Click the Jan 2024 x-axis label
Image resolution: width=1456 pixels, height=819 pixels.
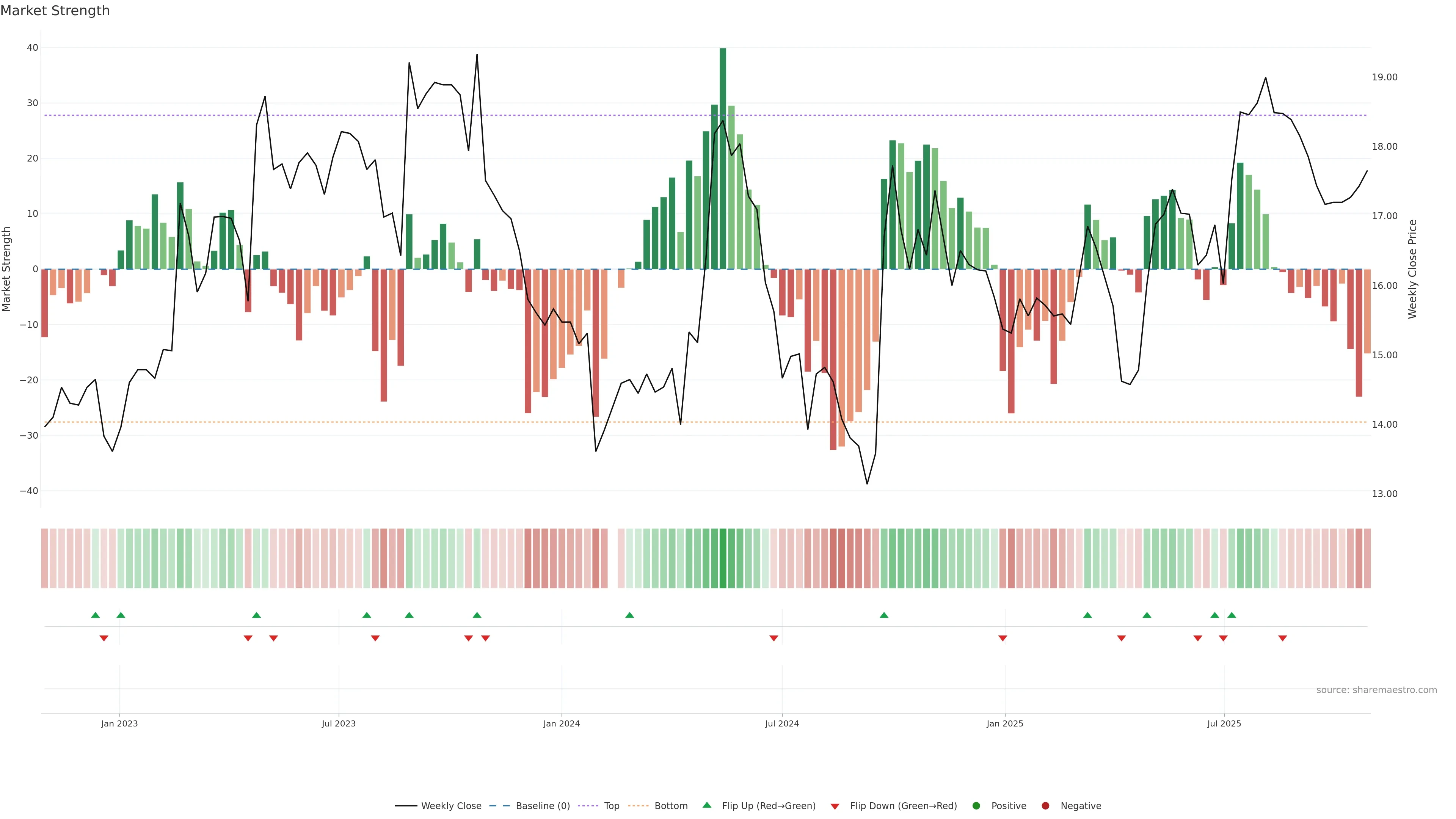(561, 723)
